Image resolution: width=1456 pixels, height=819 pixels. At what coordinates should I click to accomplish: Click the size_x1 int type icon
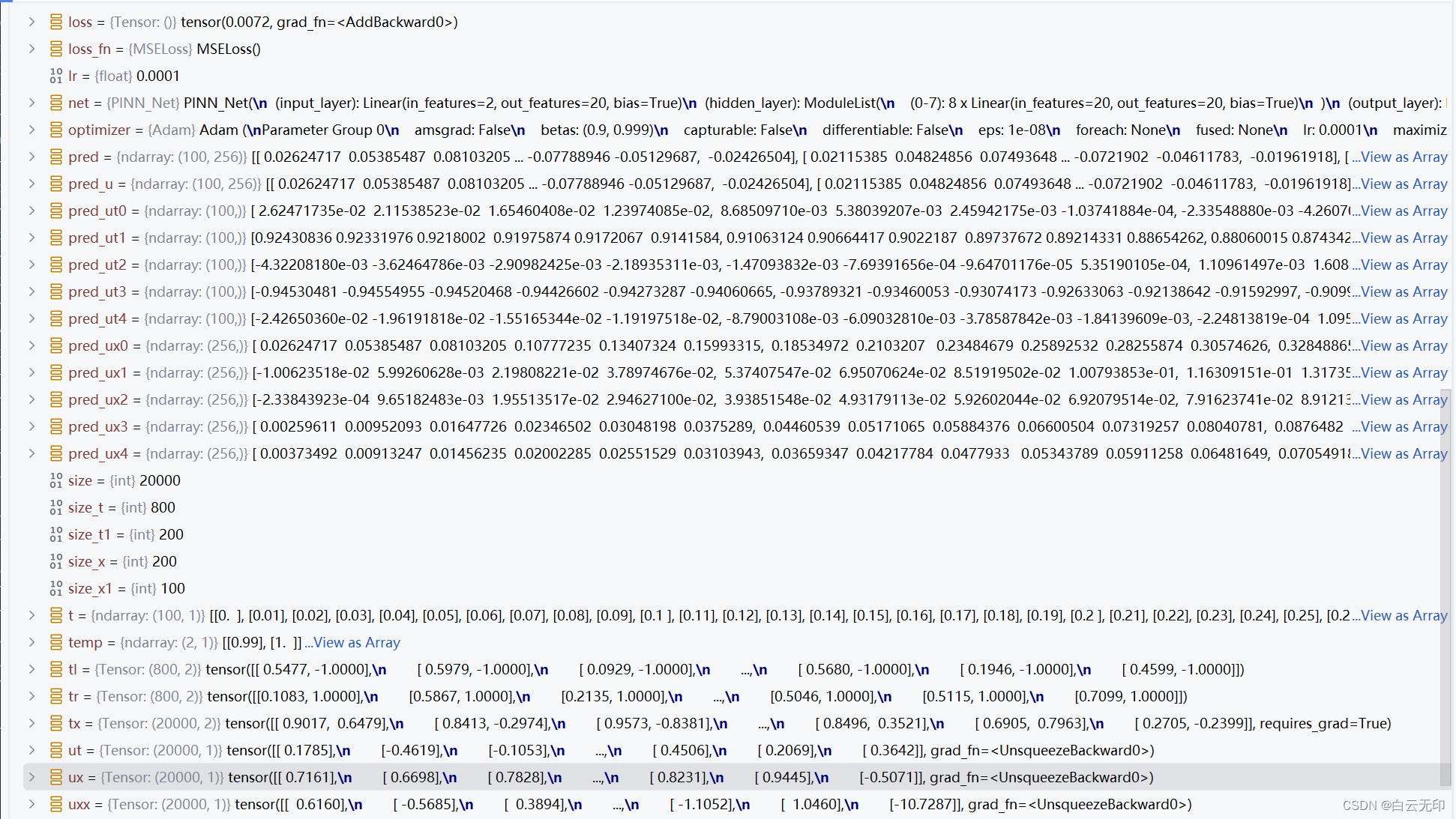point(56,588)
